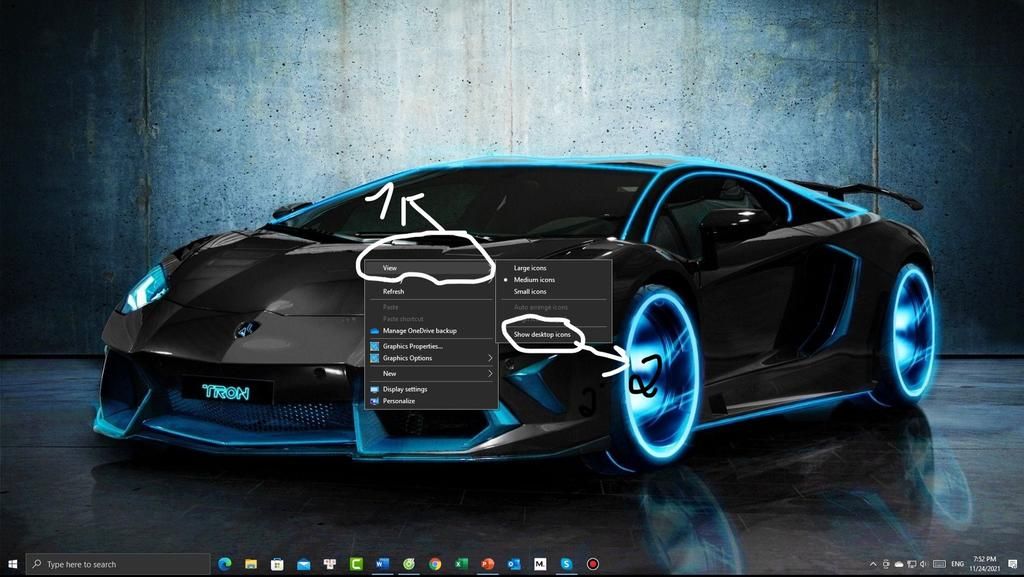The image size is (1024, 577).
Task: Open Display settings from context menu
Action: [x=432, y=389]
